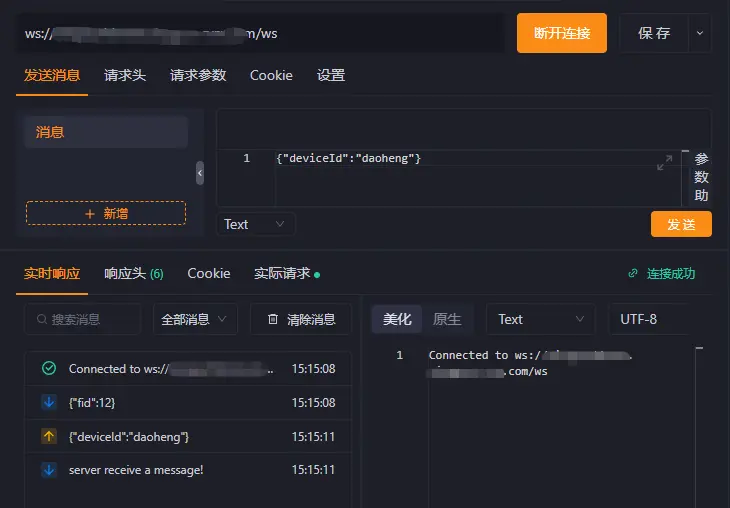This screenshot has height=508, width=730.
Task: Click the 发送 button
Action: coord(681,224)
